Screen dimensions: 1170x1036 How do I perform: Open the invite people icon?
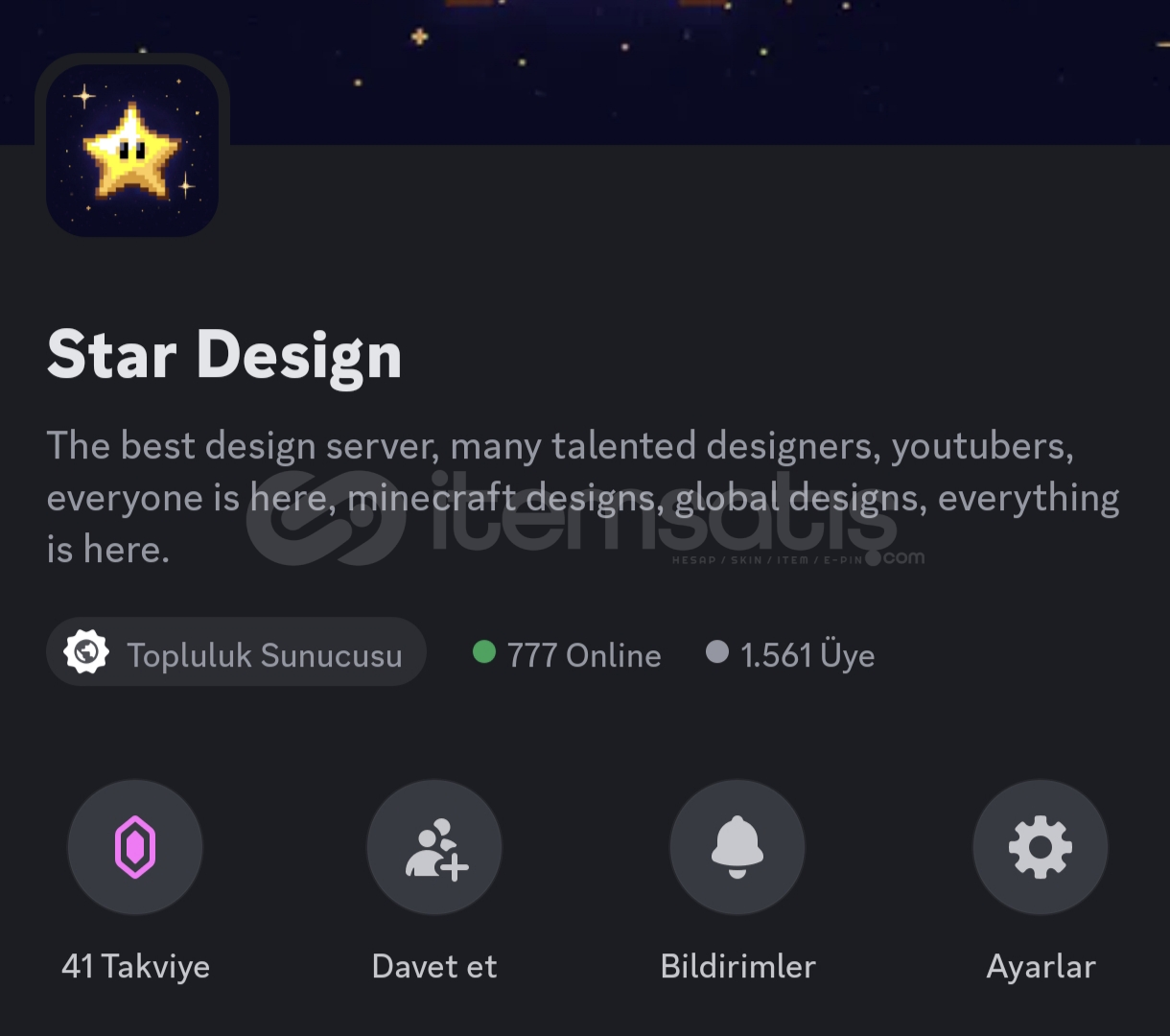(435, 847)
